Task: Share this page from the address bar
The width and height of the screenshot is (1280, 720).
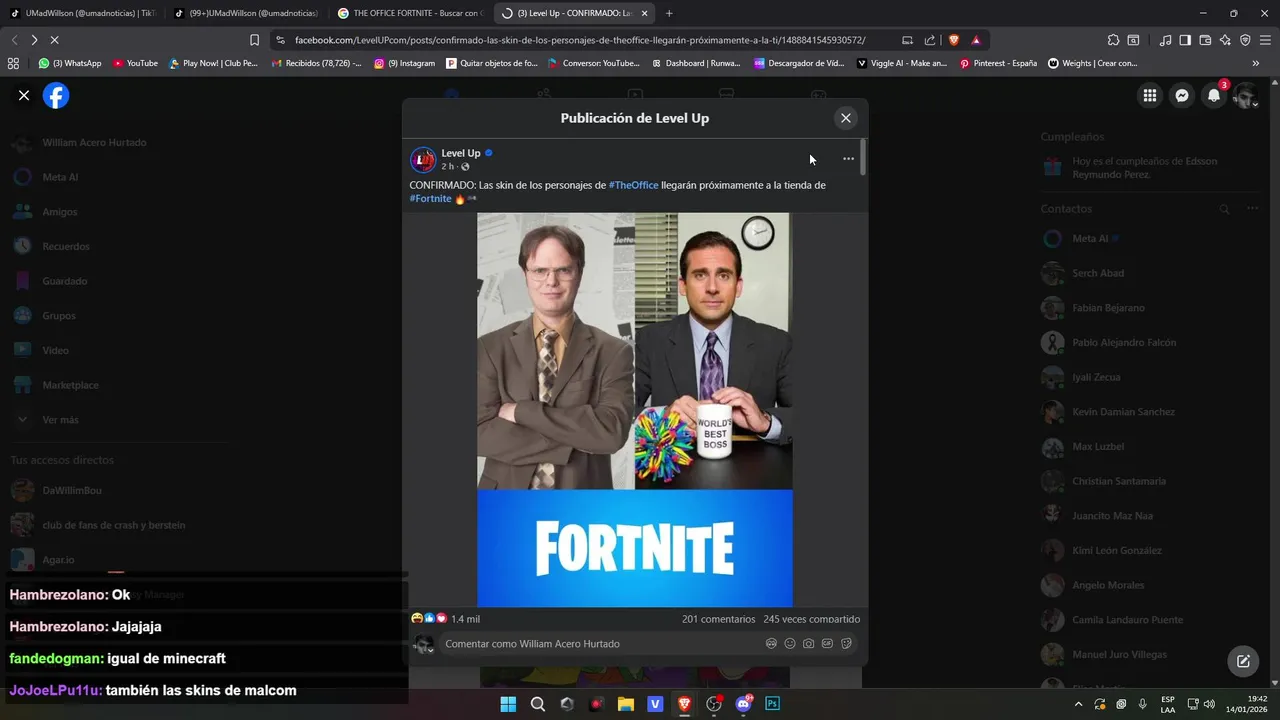Action: (930, 40)
